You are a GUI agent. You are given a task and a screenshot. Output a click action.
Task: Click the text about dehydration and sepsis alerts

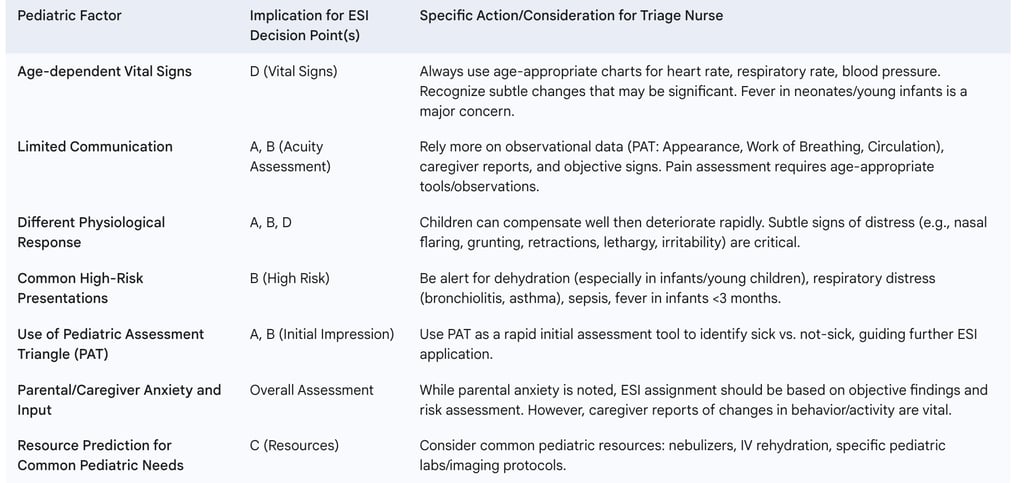coord(677,288)
